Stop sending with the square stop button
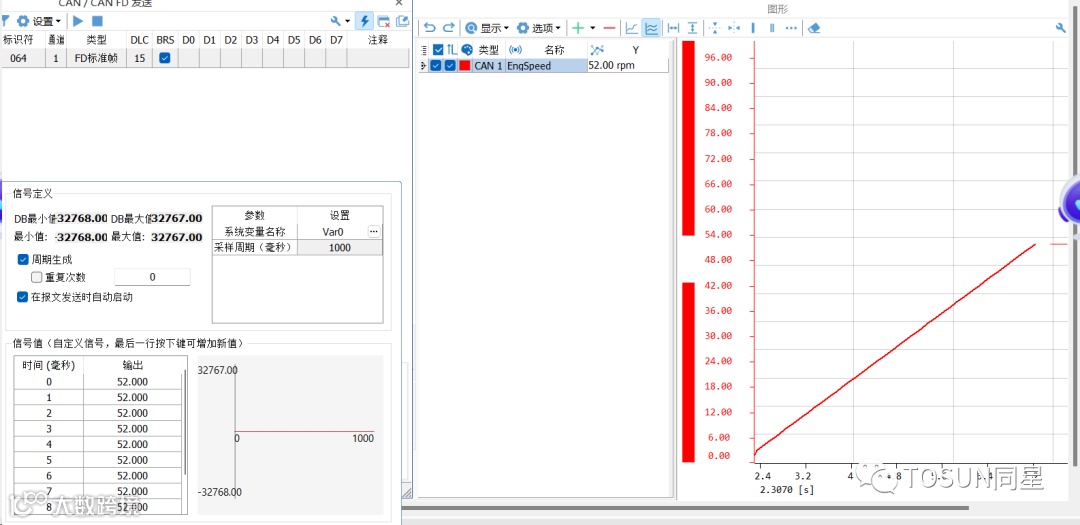 (97, 21)
